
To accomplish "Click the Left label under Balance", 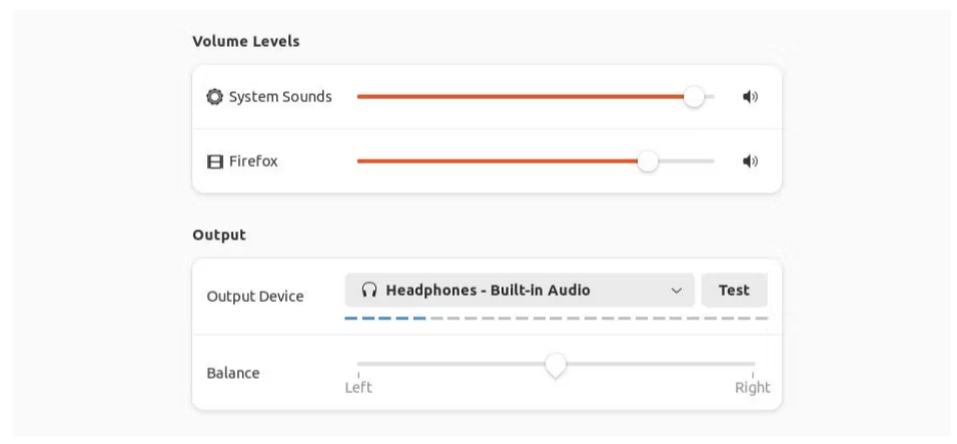I will tap(358, 387).
